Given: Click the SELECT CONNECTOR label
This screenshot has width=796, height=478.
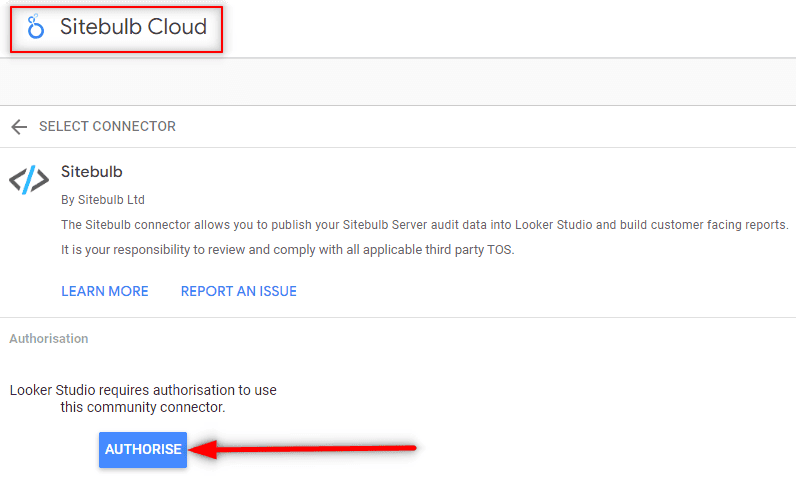Looking at the screenshot, I should (107, 126).
